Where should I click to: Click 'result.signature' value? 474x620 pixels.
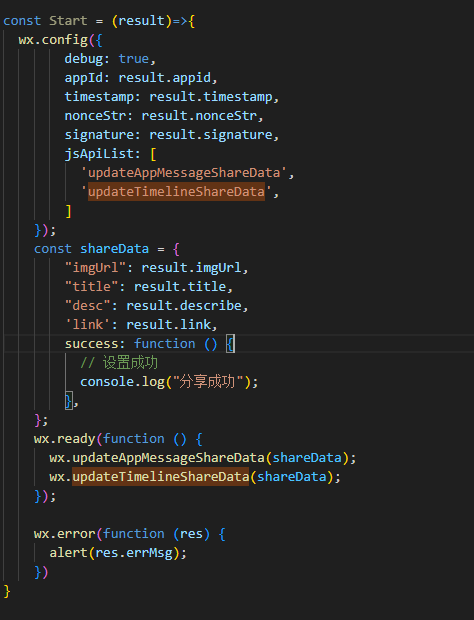click(x=211, y=135)
